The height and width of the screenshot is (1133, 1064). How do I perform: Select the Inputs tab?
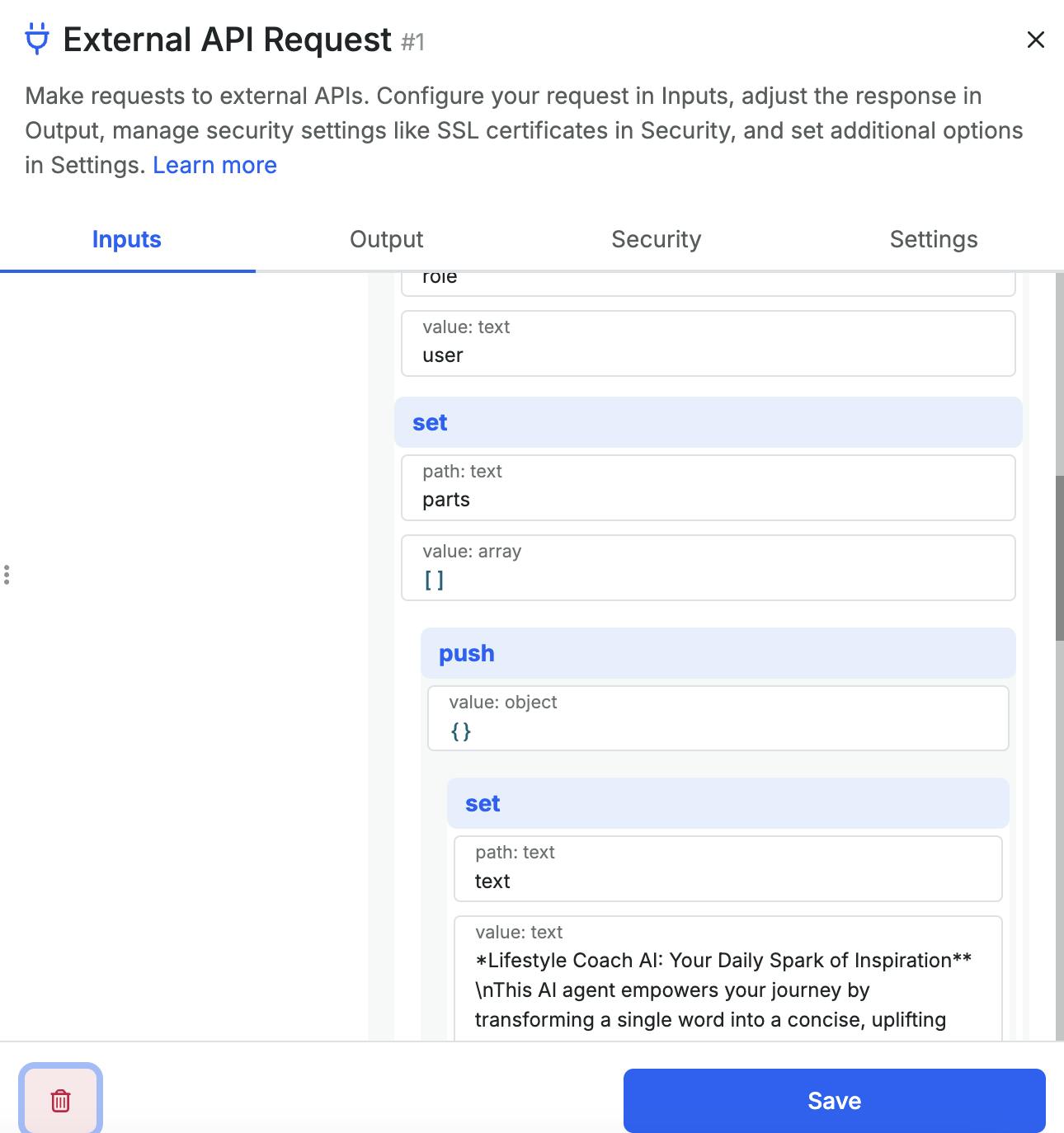tap(126, 239)
